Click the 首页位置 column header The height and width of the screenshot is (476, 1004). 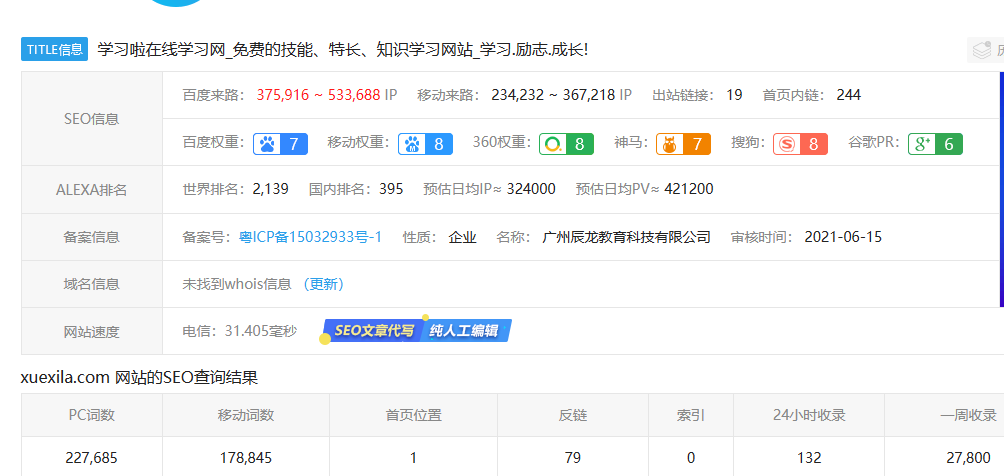414,415
